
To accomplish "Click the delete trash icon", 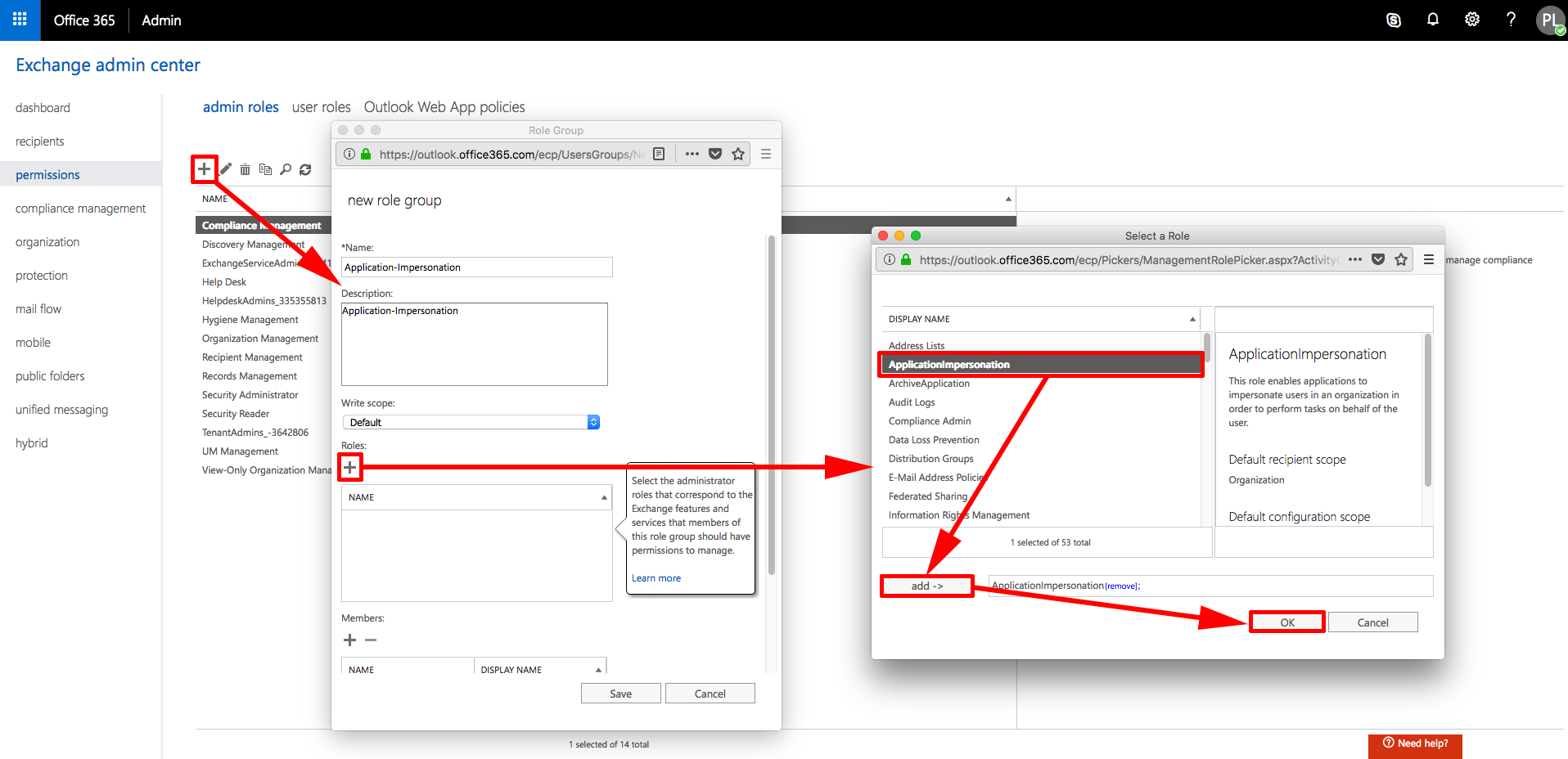I will 245,169.
